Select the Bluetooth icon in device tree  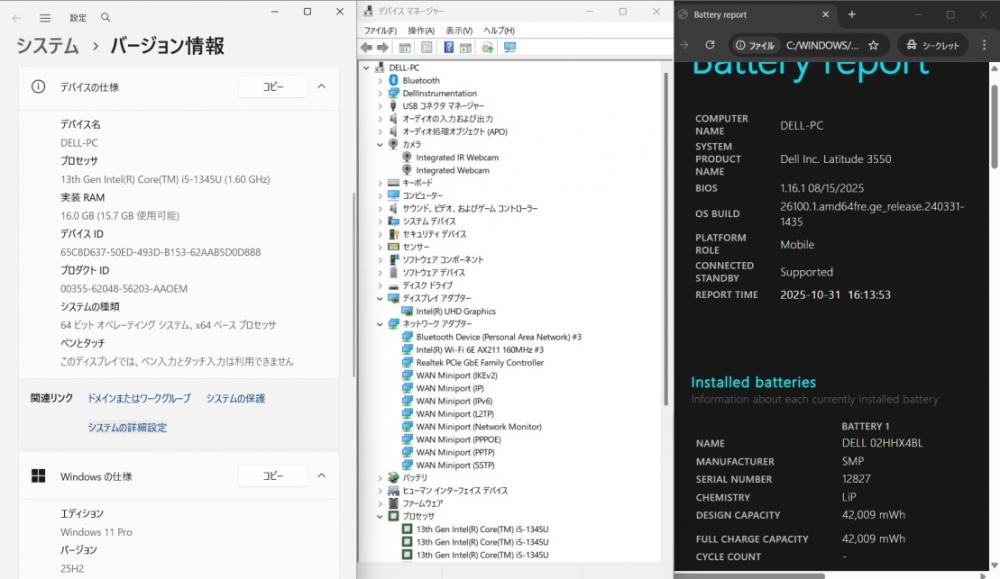[393, 80]
